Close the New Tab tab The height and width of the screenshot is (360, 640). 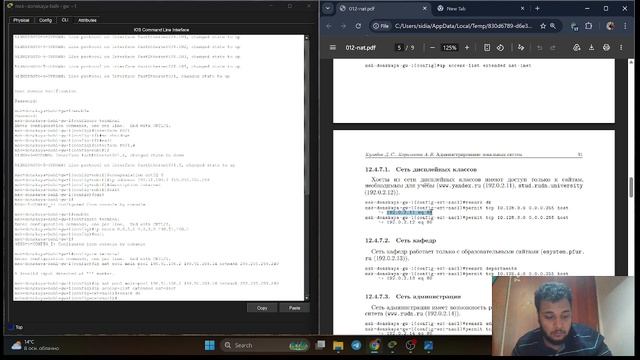[x=522, y=8]
